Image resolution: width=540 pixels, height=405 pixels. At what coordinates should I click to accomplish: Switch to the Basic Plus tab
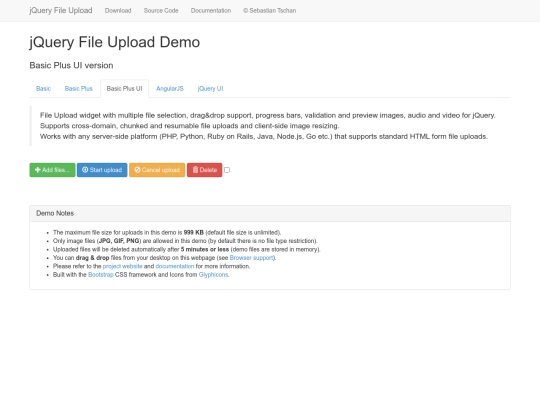point(79,89)
